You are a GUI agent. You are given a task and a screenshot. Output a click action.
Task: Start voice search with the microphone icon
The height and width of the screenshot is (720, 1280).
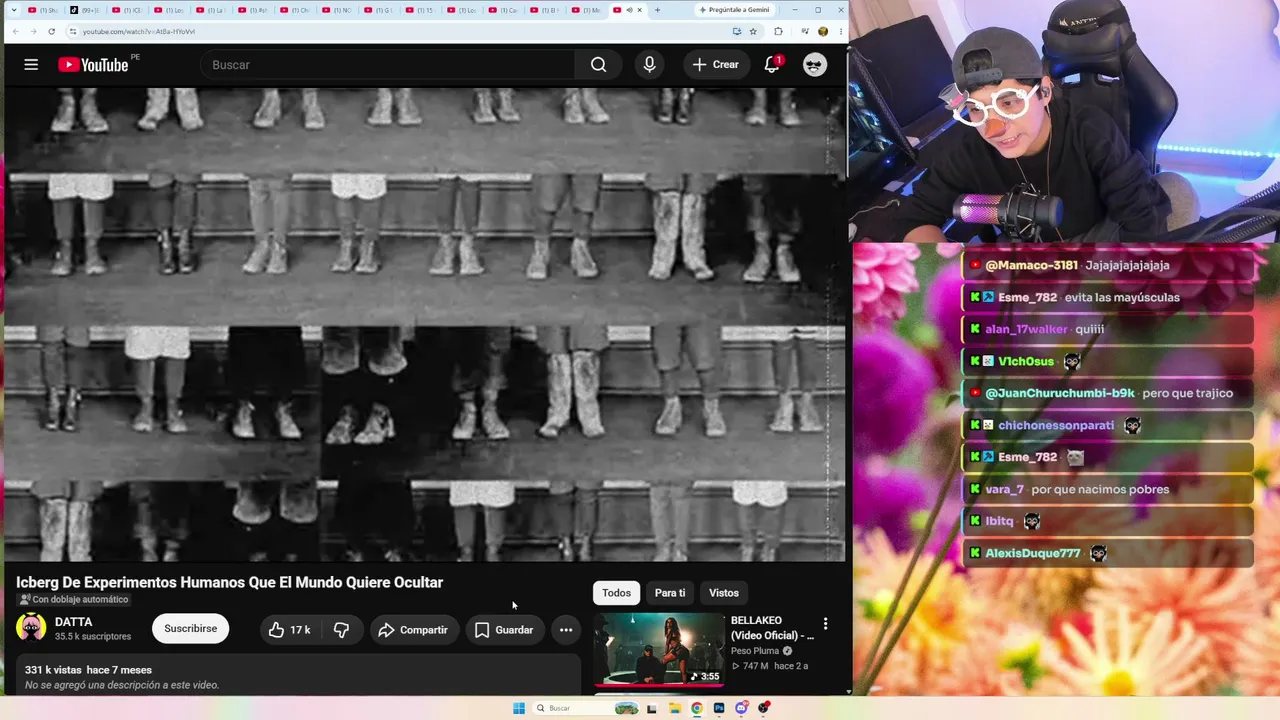(650, 65)
